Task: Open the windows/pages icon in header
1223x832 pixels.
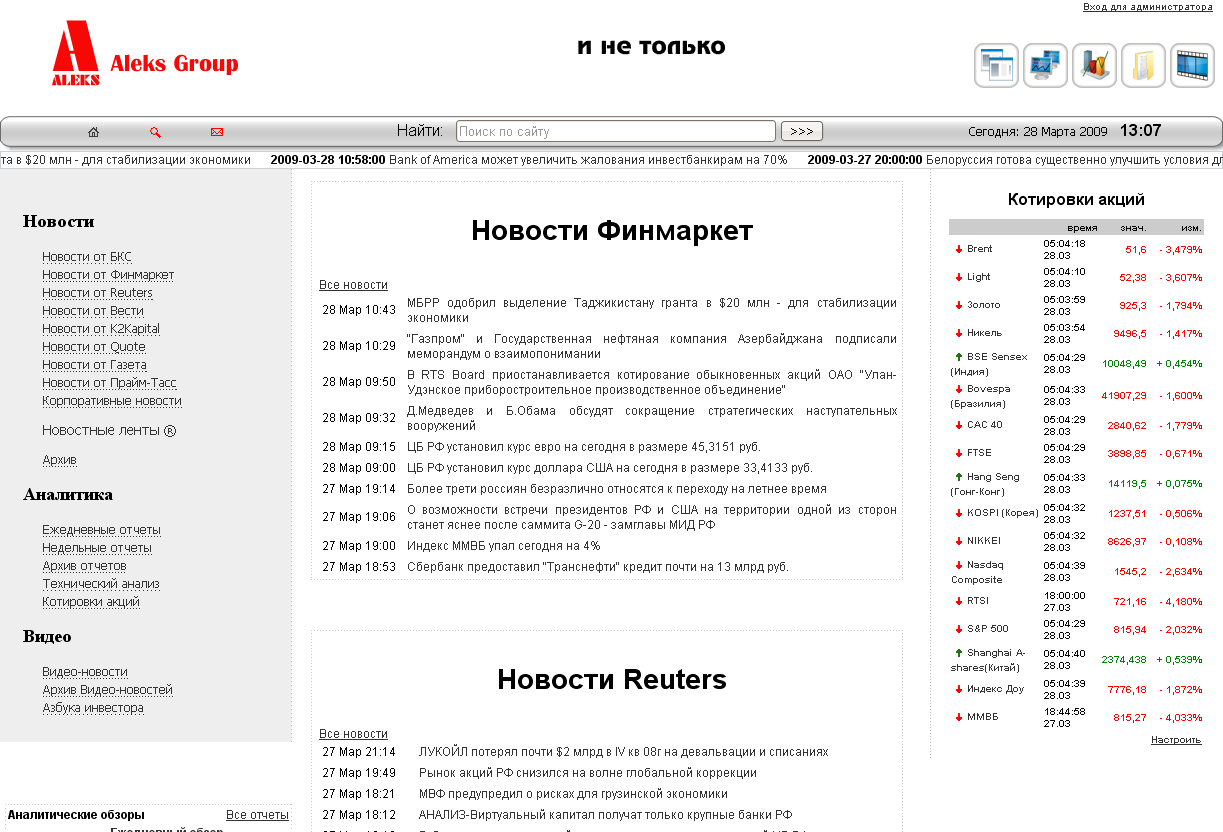Action: point(996,66)
